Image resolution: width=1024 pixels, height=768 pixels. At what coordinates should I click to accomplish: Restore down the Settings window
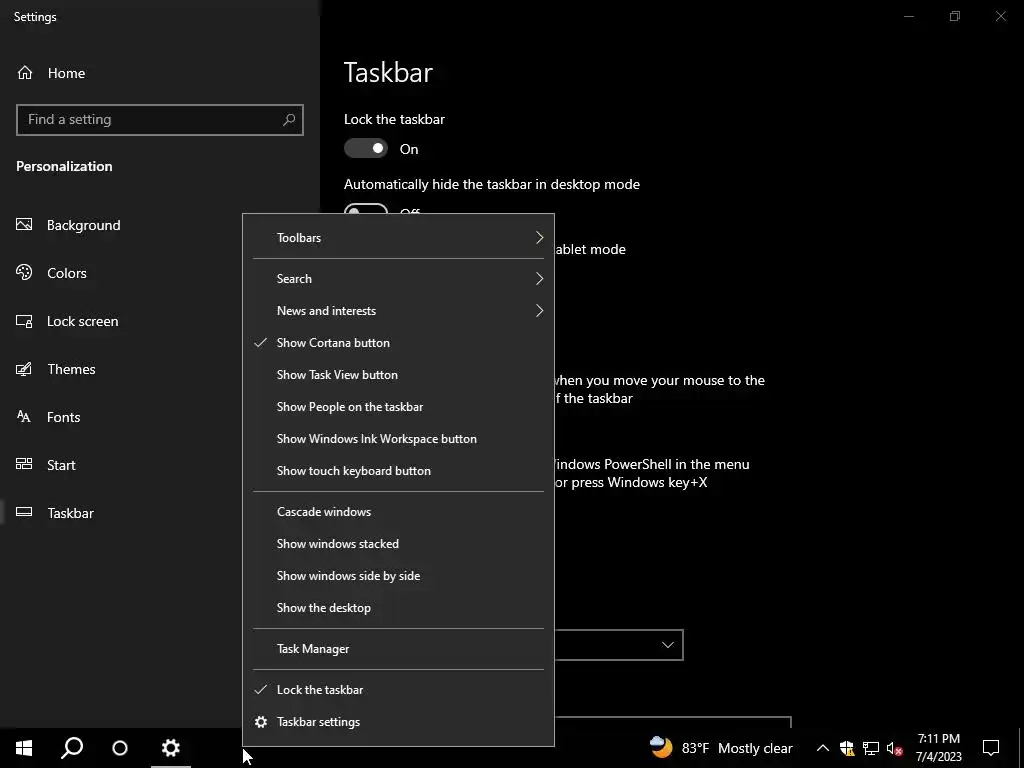pyautogui.click(x=955, y=16)
